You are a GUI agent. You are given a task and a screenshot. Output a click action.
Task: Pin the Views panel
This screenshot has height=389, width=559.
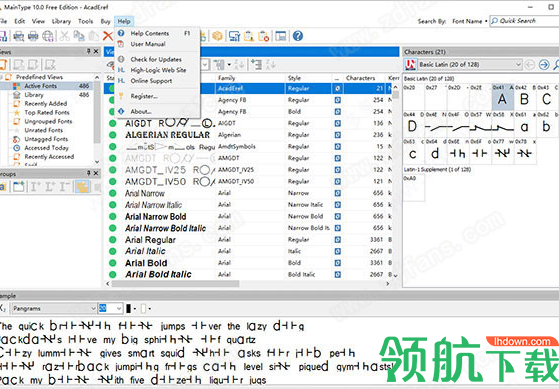88,52
